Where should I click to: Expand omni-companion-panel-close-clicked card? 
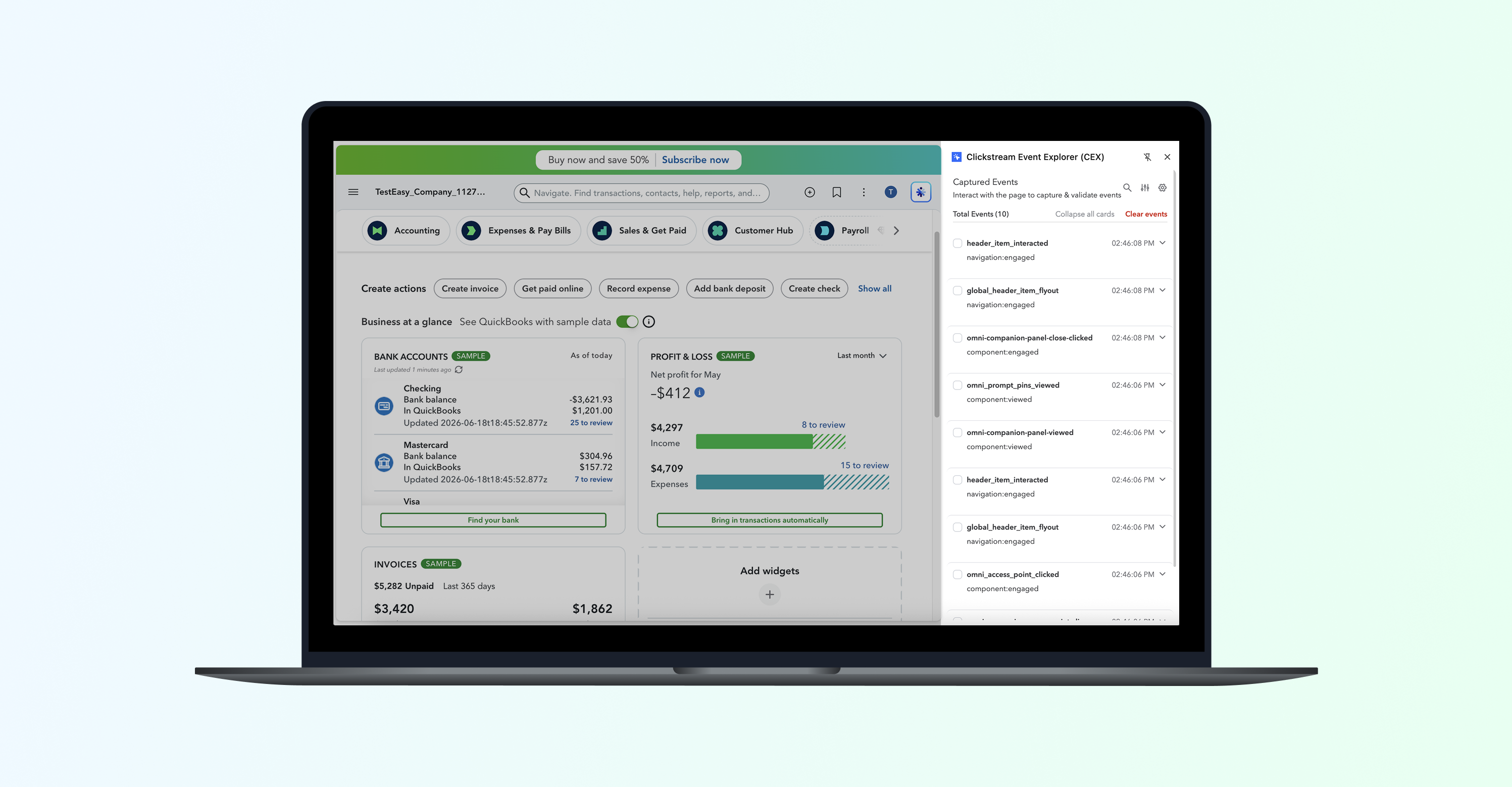pos(1162,337)
